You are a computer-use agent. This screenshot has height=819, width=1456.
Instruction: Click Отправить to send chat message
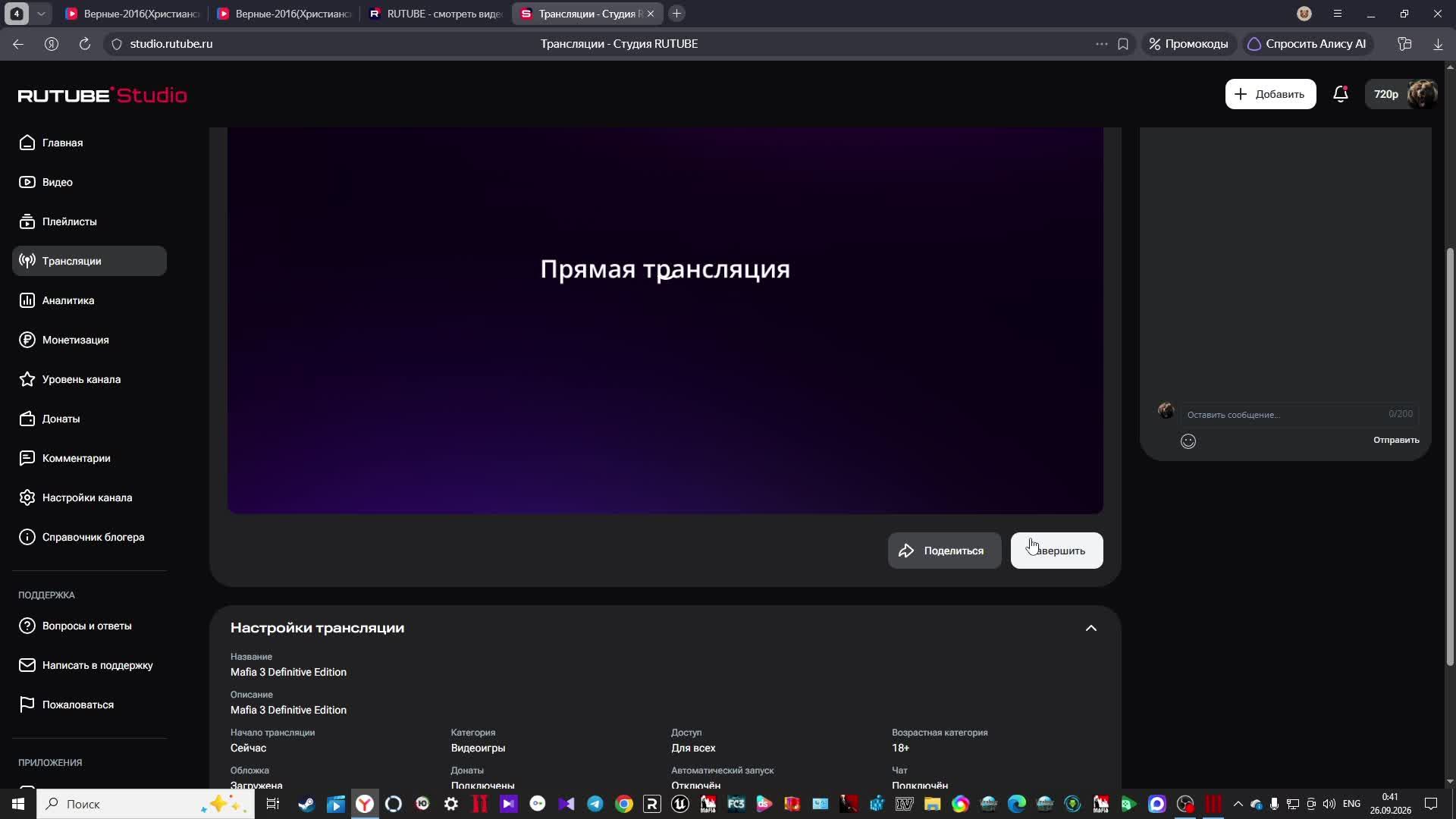click(x=1395, y=440)
